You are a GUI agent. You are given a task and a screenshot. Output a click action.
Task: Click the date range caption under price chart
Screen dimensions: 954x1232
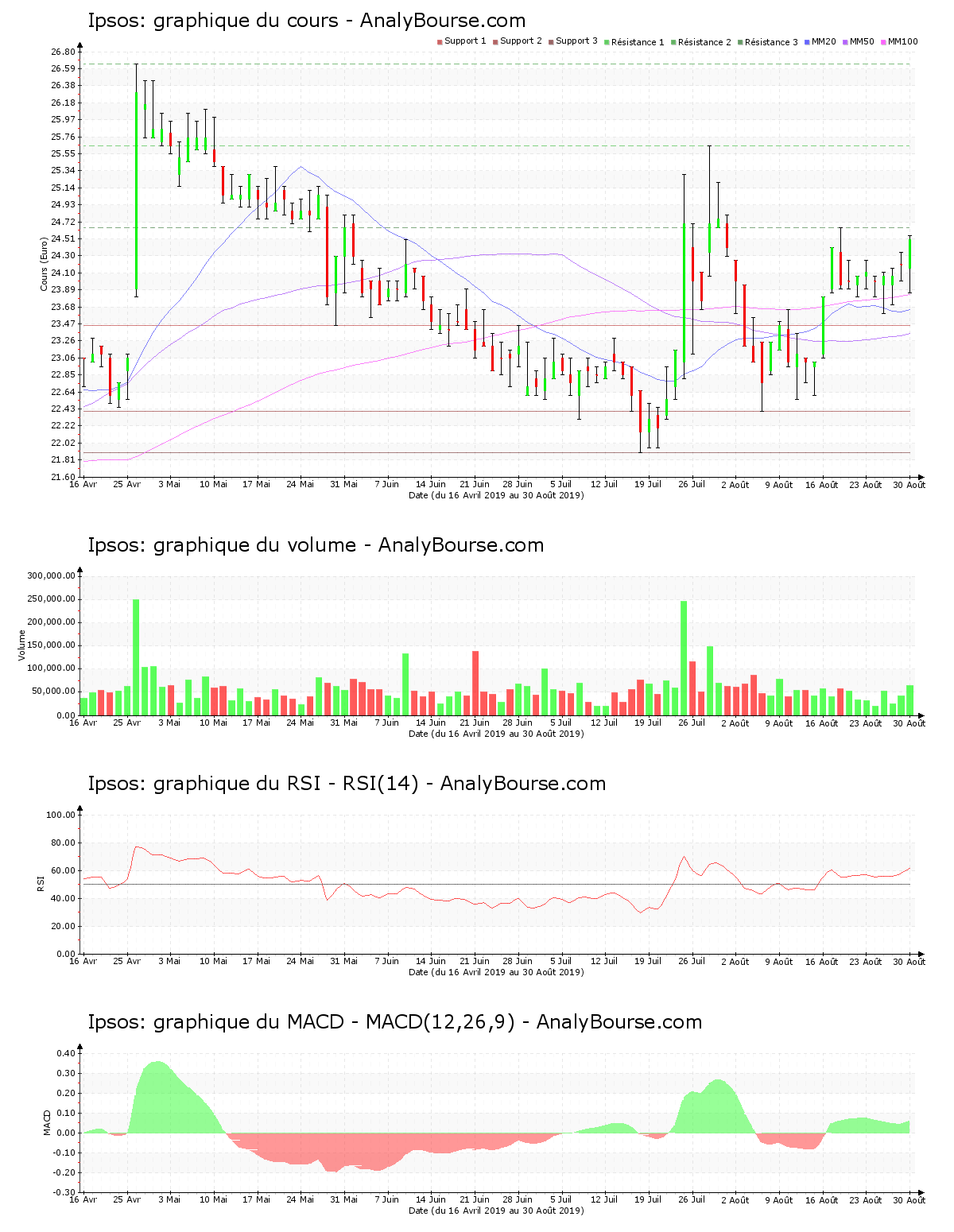pyautogui.click(x=496, y=495)
